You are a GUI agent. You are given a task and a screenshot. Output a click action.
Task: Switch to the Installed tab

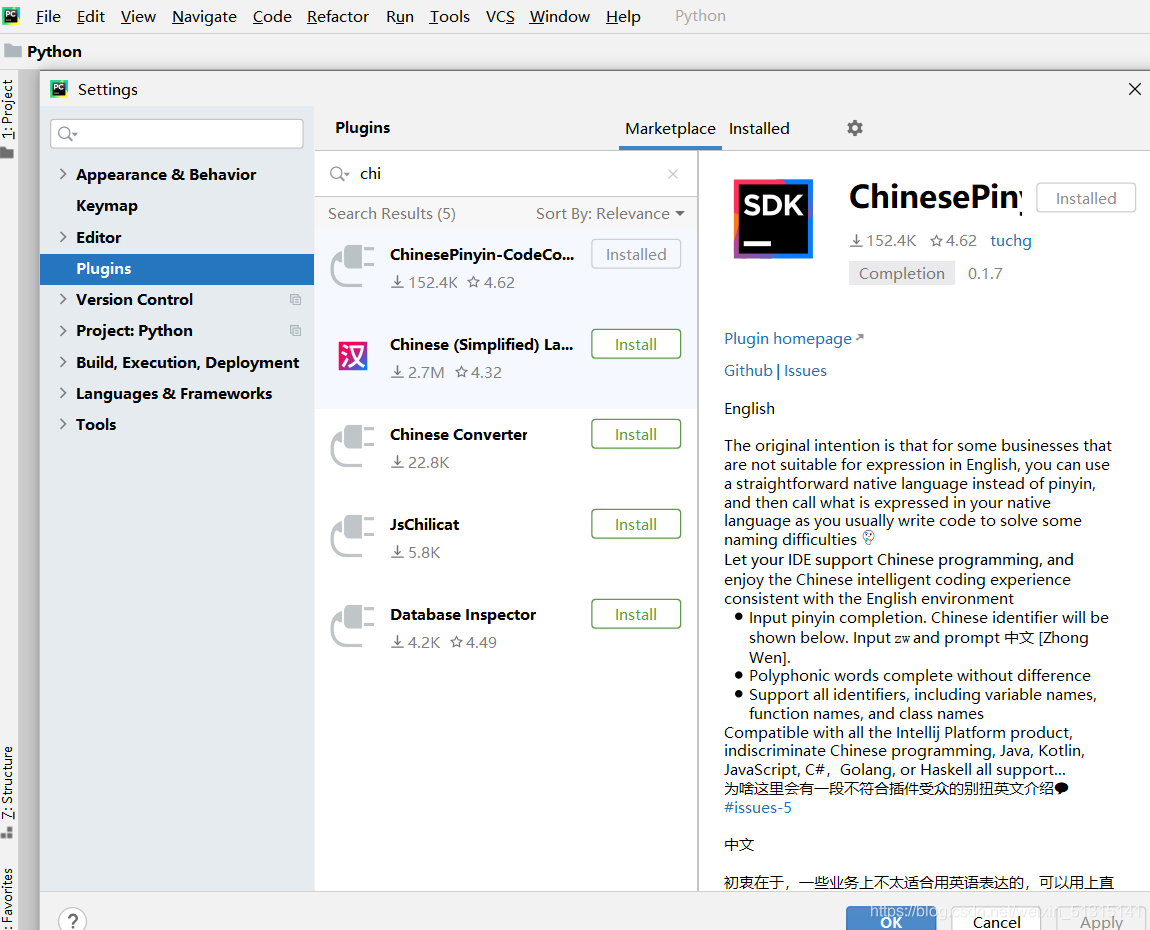(x=759, y=128)
